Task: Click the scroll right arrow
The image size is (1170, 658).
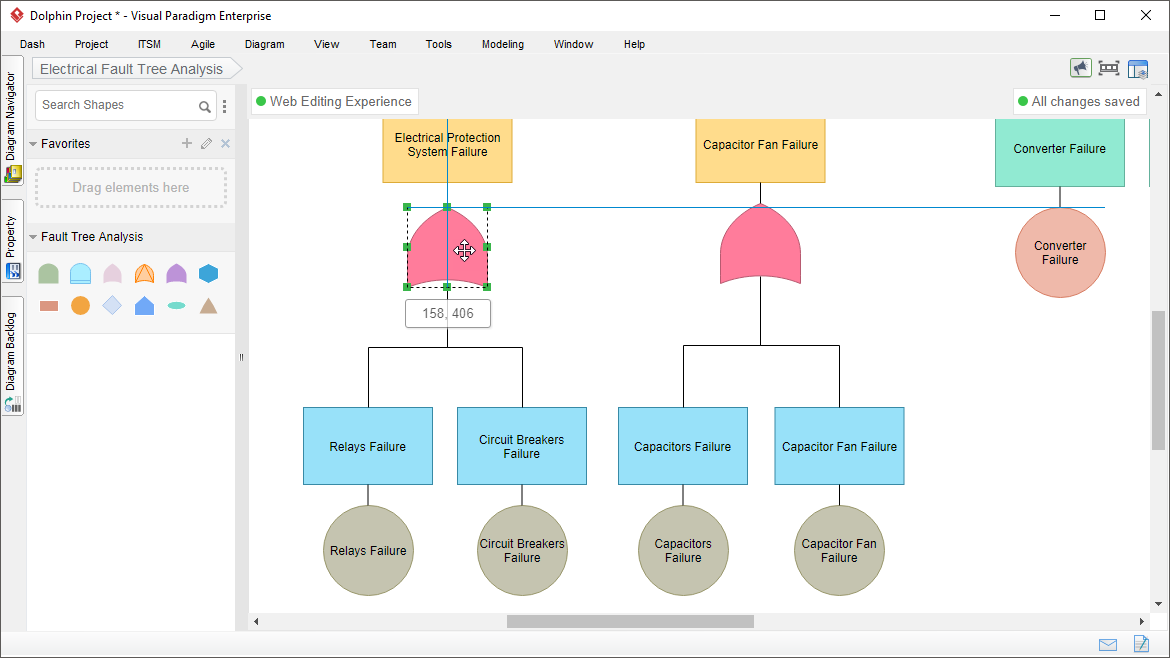Action: click(x=1142, y=621)
